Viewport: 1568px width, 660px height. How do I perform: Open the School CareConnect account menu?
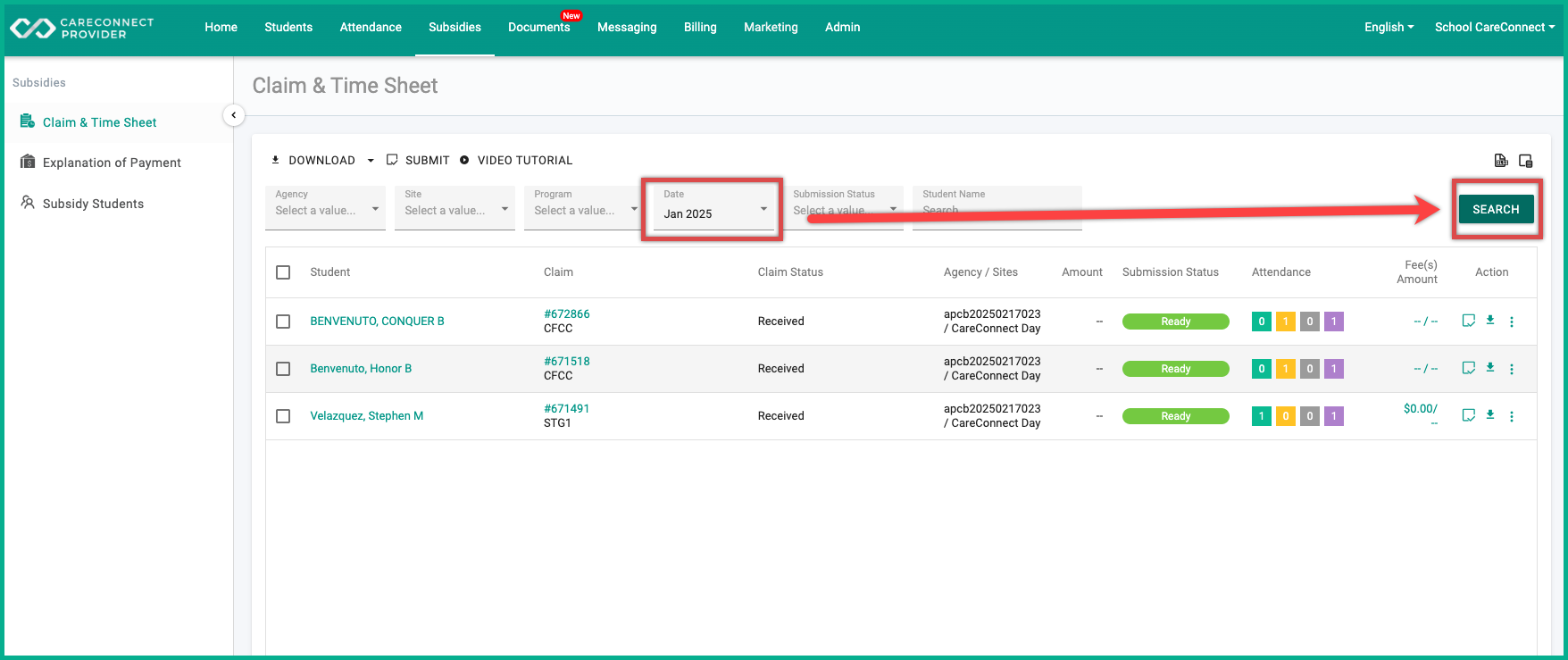pyautogui.click(x=1495, y=28)
